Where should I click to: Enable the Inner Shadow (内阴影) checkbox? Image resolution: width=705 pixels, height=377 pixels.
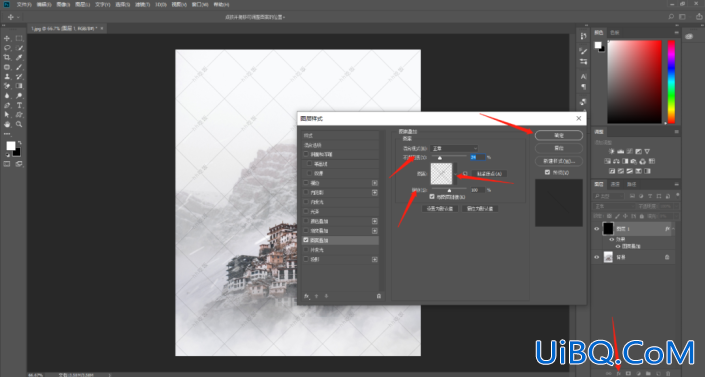306,193
